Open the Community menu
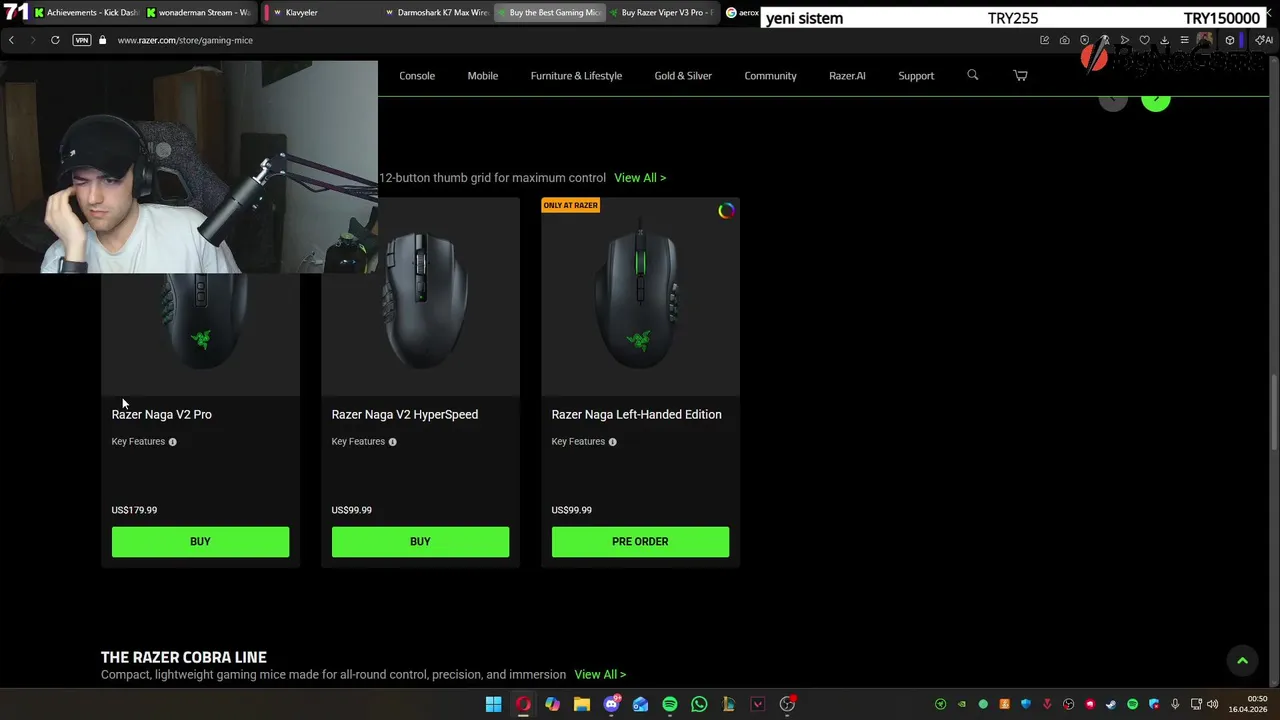This screenshot has height=720, width=1280. (x=770, y=76)
